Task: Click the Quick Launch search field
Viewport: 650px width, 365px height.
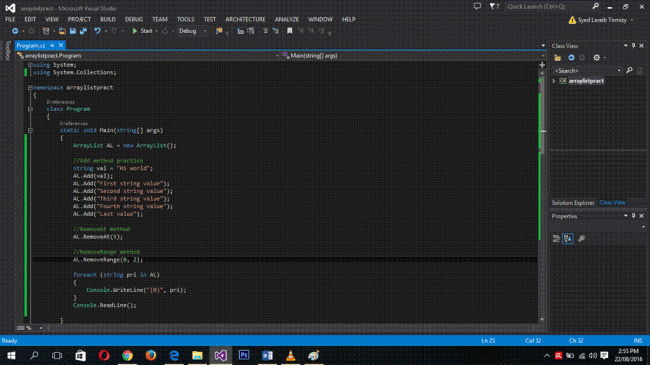Action: [x=548, y=6]
